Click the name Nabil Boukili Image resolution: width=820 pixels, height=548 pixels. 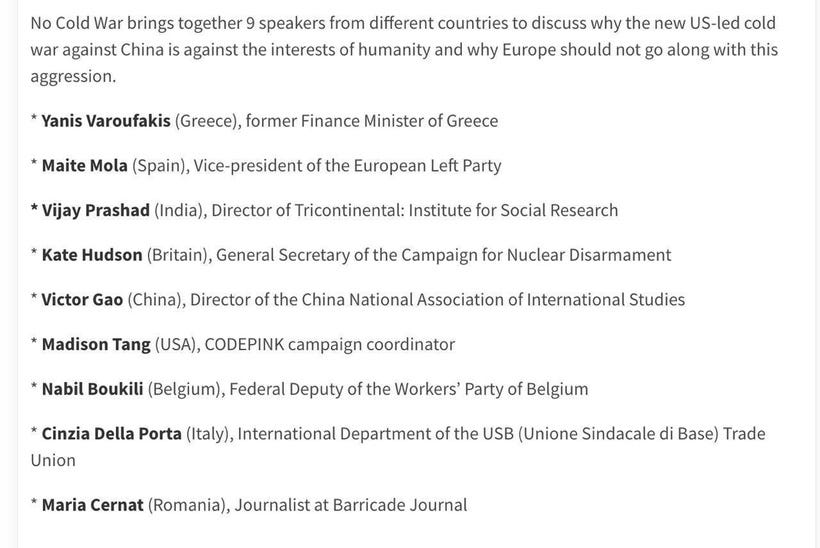93,389
